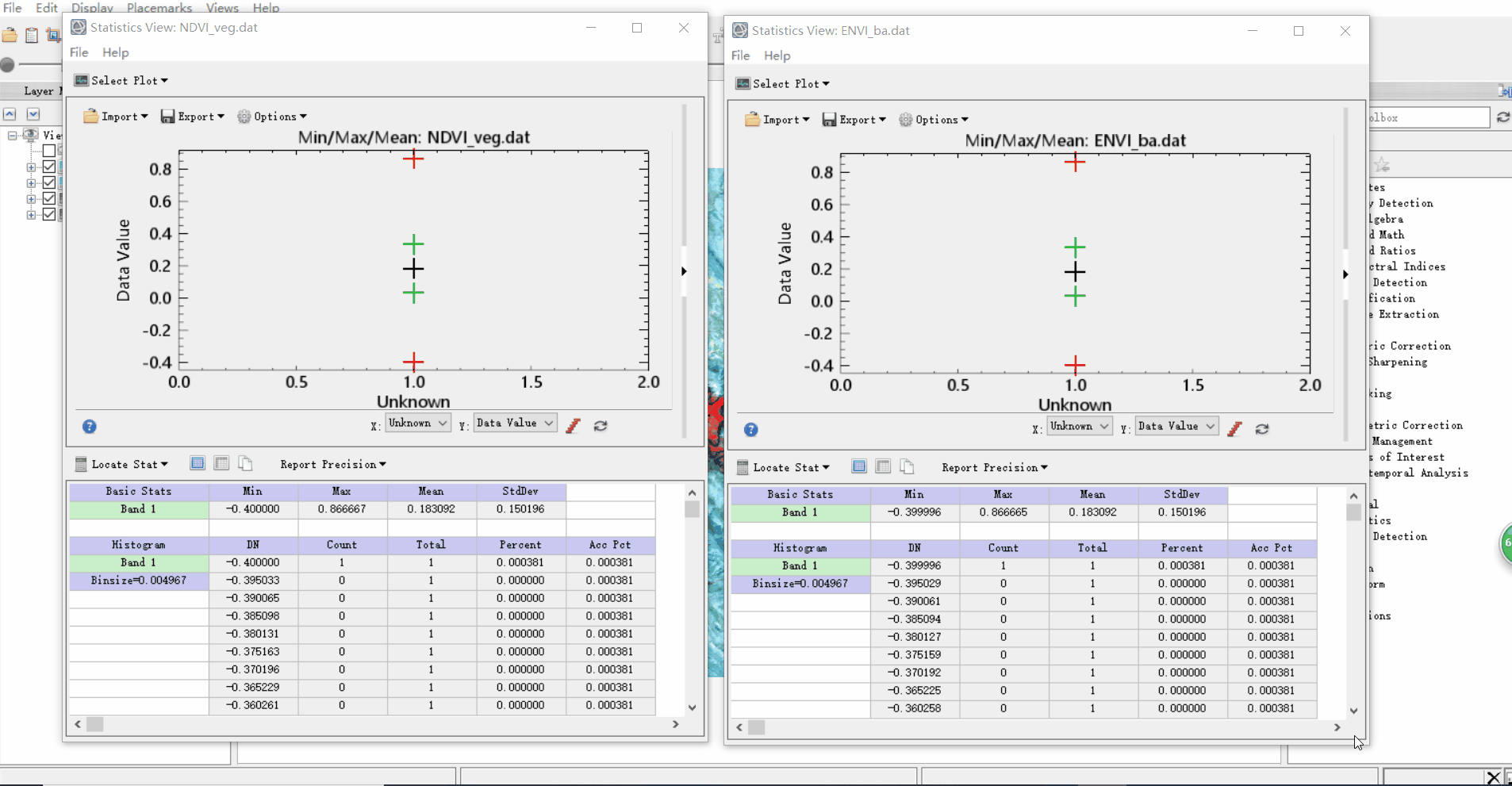Open Sharpening entry in Toolbox list
Image resolution: width=1512 pixels, height=786 pixels.
[x=1398, y=362]
